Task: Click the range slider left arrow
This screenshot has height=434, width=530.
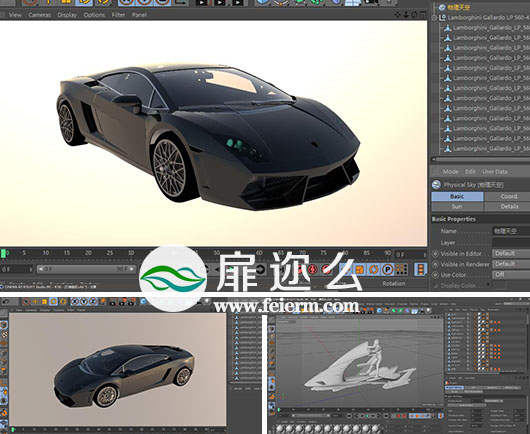Action: click(x=40, y=269)
